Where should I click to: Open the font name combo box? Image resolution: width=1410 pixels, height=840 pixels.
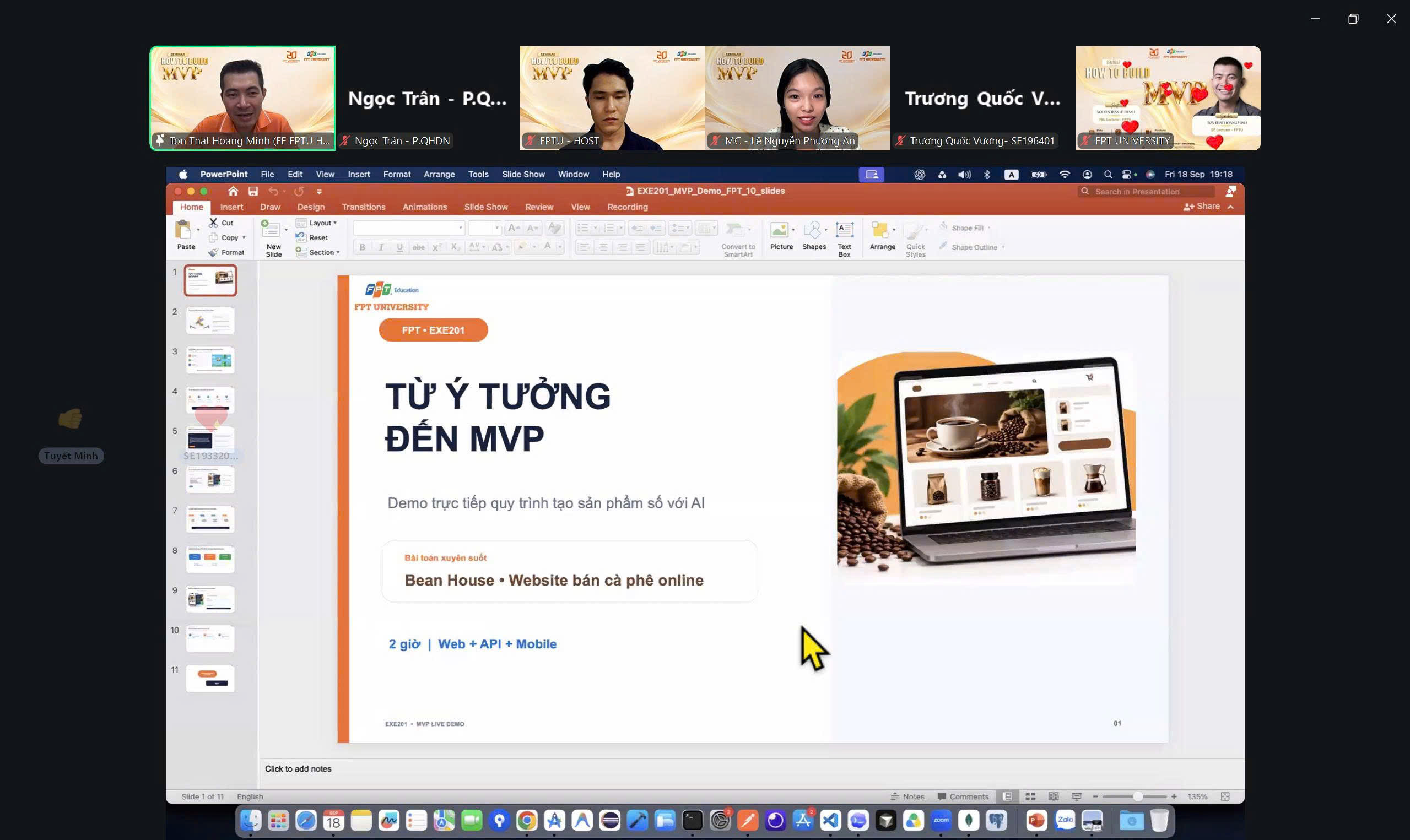(409, 228)
